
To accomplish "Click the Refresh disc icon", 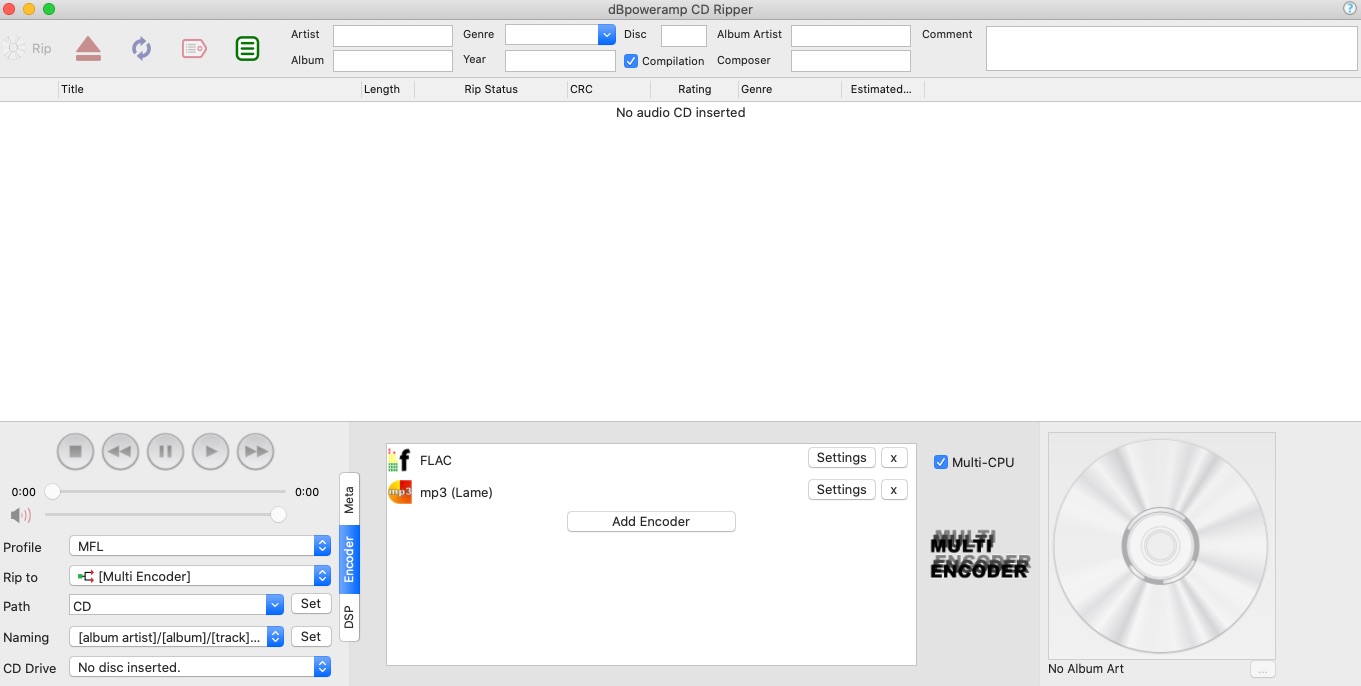I will pyautogui.click(x=142, y=48).
